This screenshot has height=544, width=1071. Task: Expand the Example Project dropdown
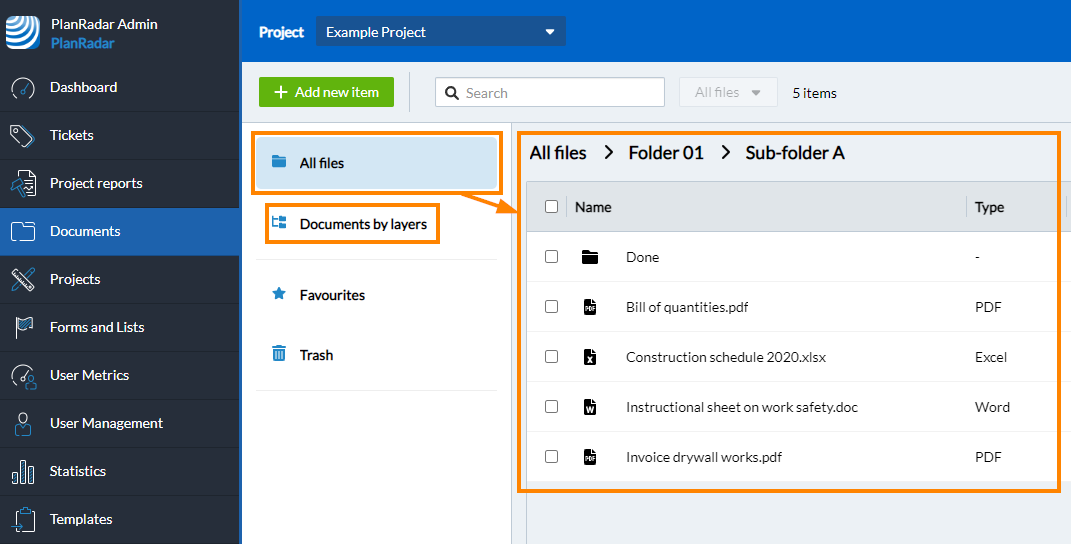pos(441,31)
